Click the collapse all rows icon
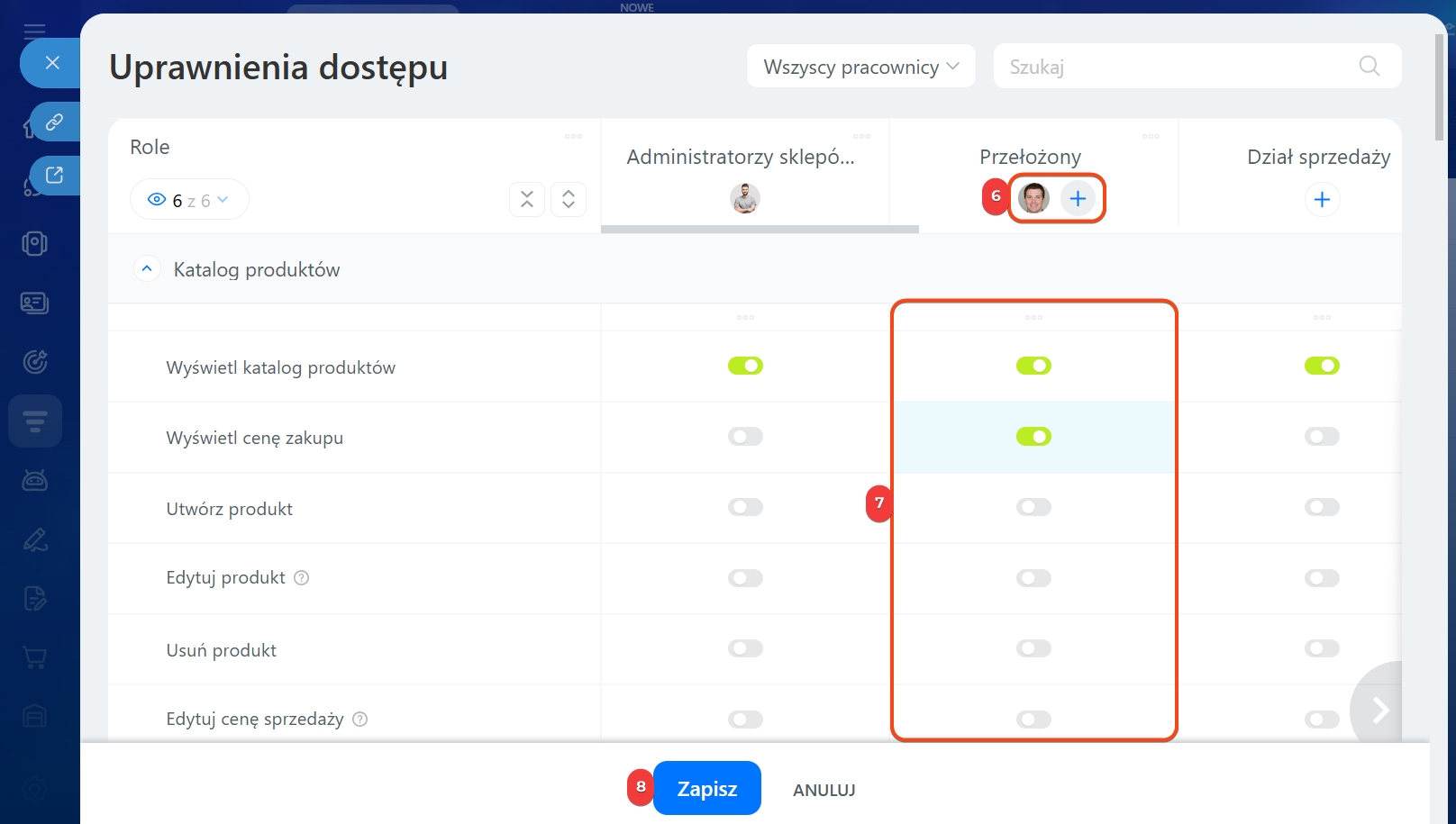 tap(527, 199)
